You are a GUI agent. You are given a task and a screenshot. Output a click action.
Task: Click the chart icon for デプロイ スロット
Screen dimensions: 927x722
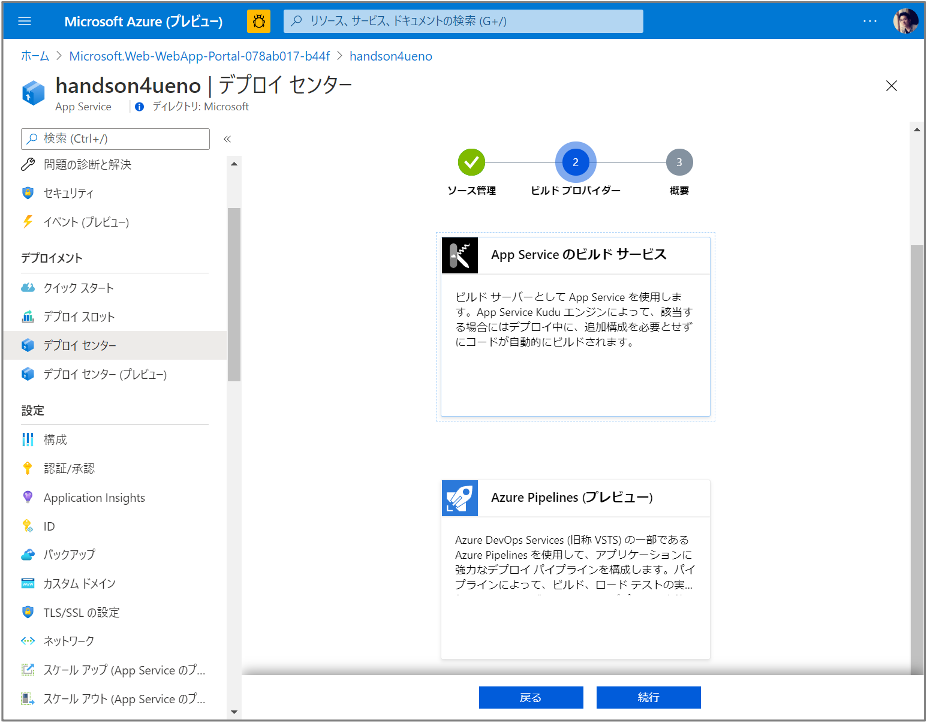point(28,316)
